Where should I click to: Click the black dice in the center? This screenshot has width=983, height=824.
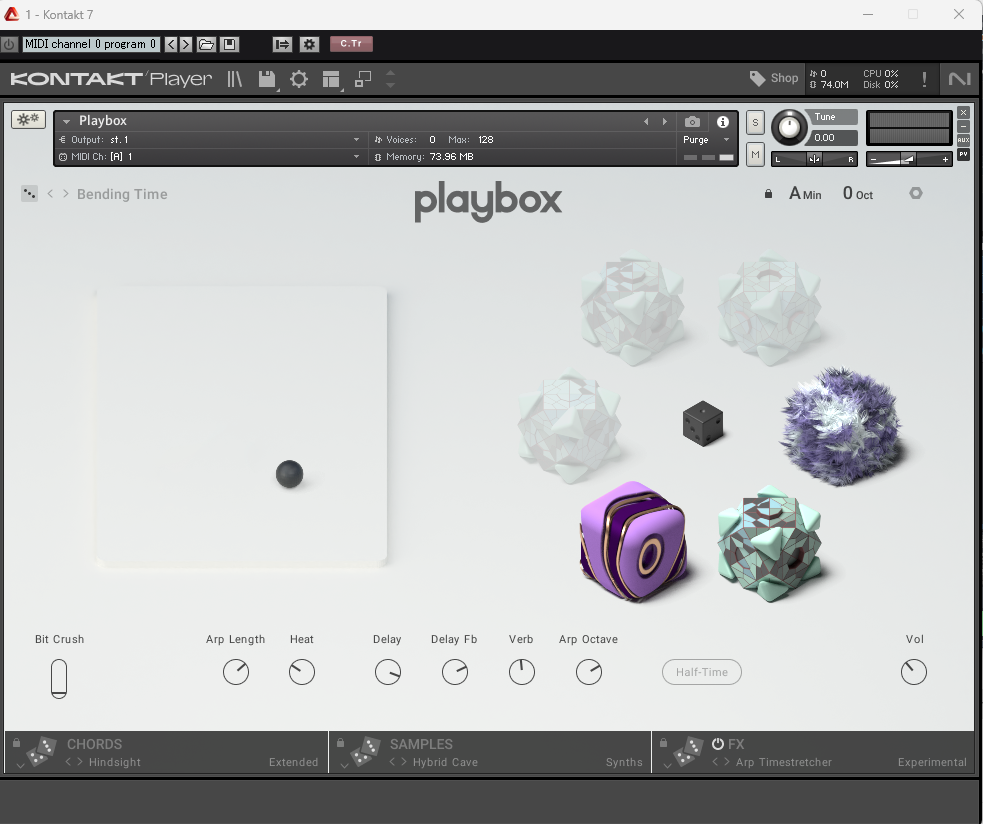(x=703, y=424)
